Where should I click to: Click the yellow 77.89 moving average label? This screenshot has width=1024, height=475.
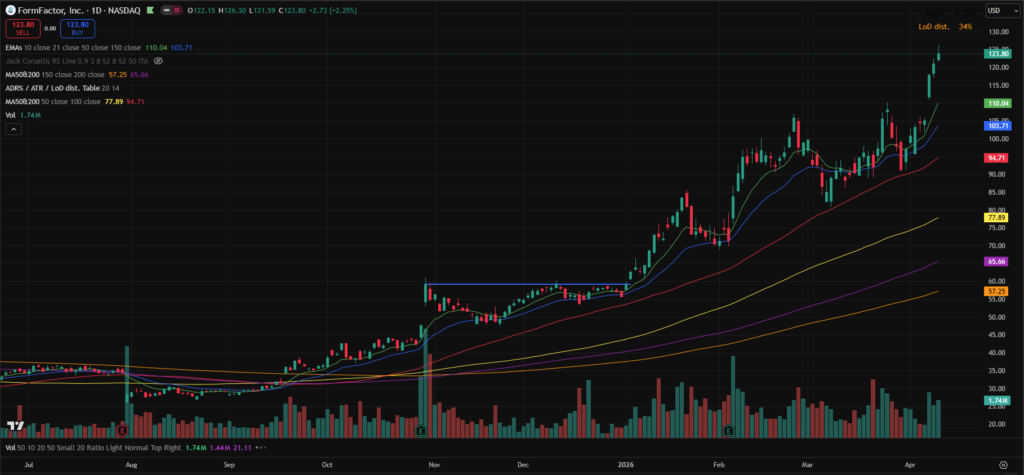[996, 217]
